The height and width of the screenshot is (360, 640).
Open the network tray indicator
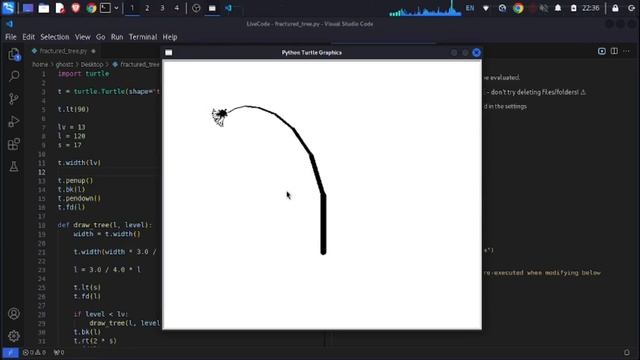[486, 8]
